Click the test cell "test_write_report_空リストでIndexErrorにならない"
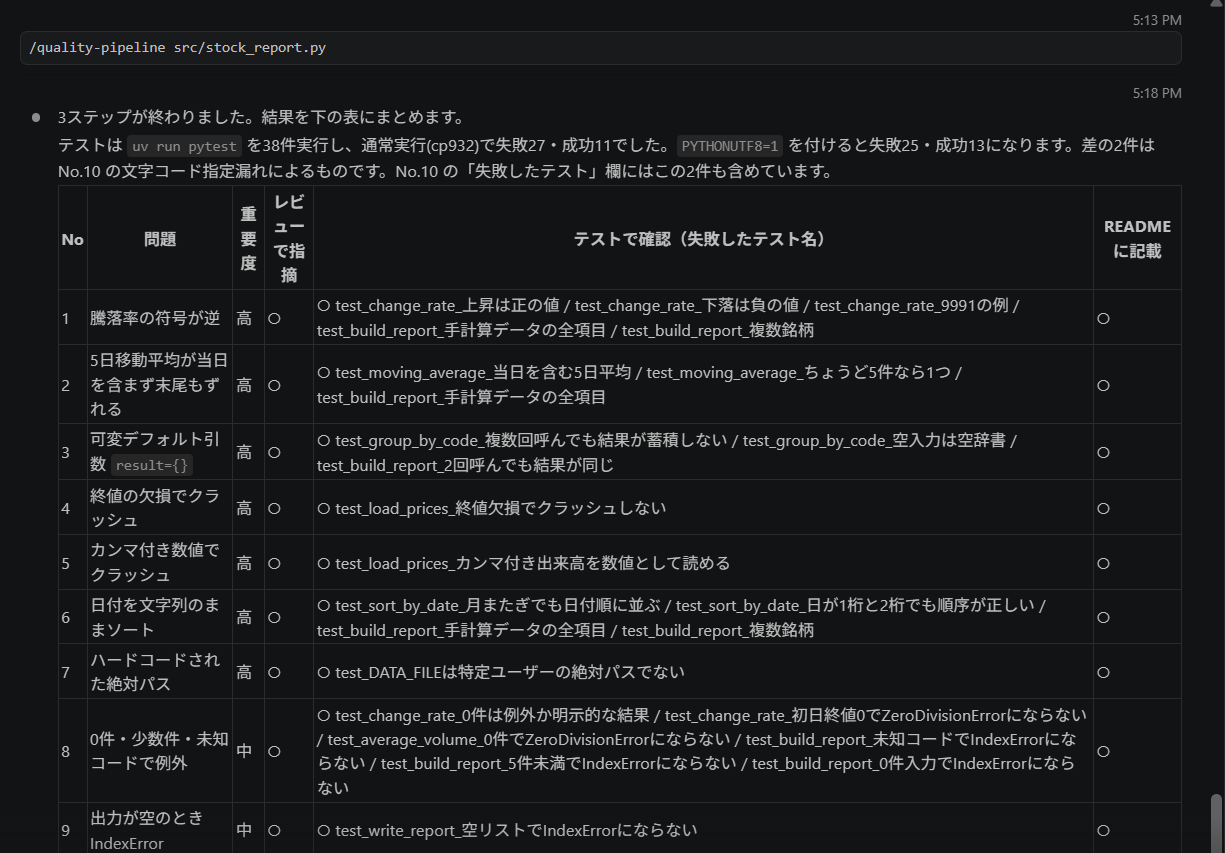This screenshot has width=1225, height=853. pyautogui.click(x=703, y=830)
